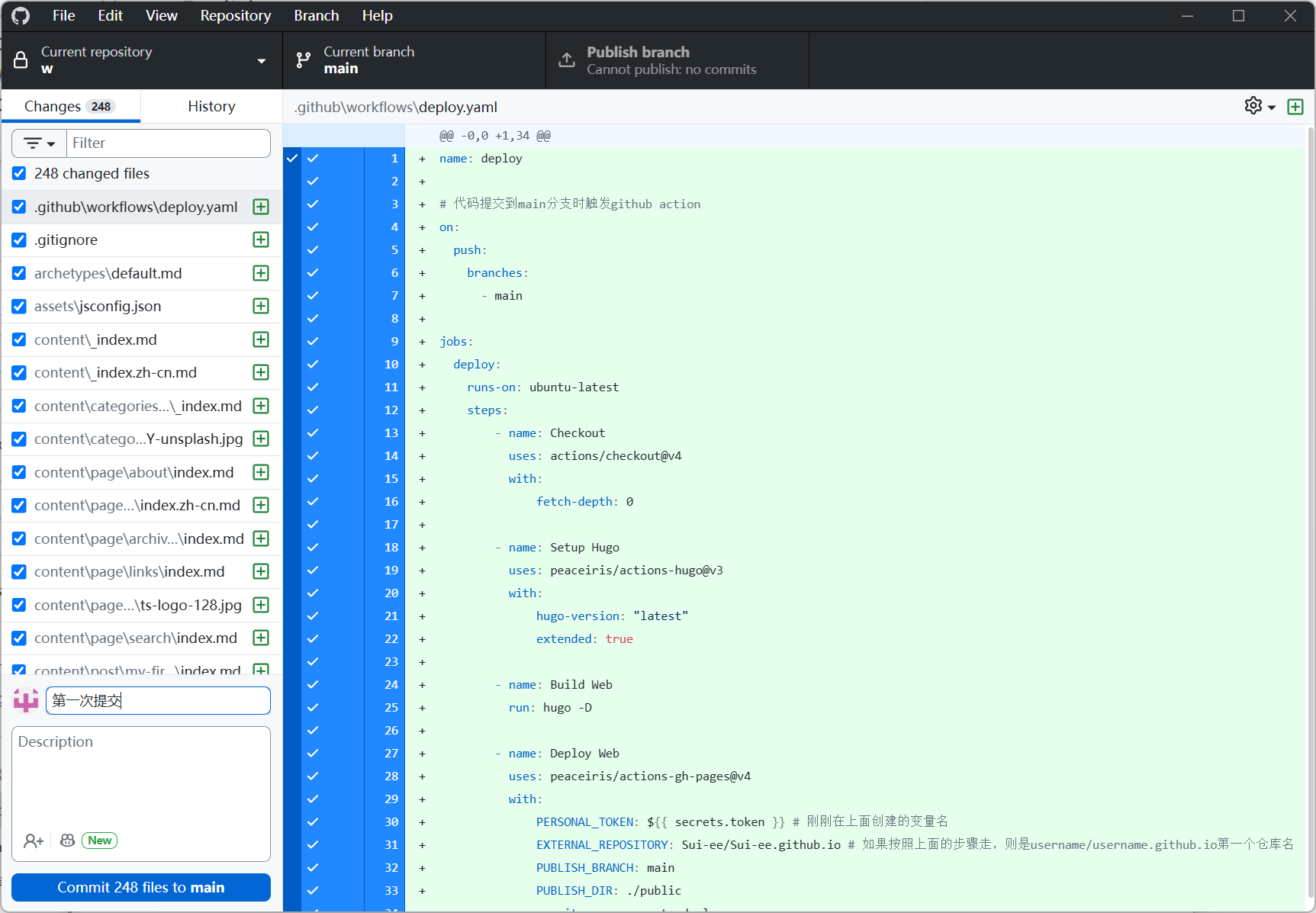Open the Branch menu
The image size is (1316, 913).
(317, 16)
